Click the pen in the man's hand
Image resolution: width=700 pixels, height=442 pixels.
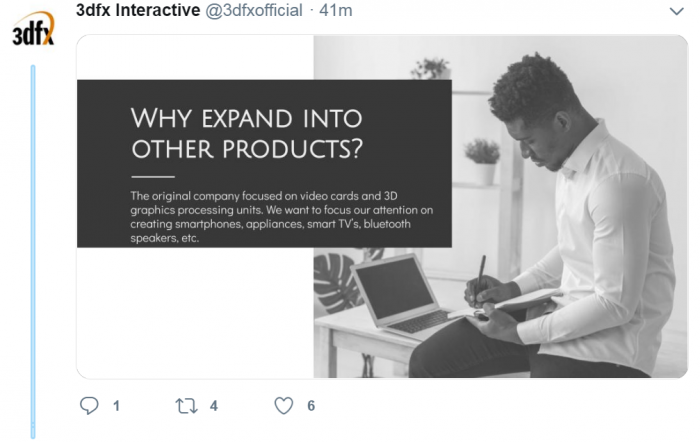[479, 274]
